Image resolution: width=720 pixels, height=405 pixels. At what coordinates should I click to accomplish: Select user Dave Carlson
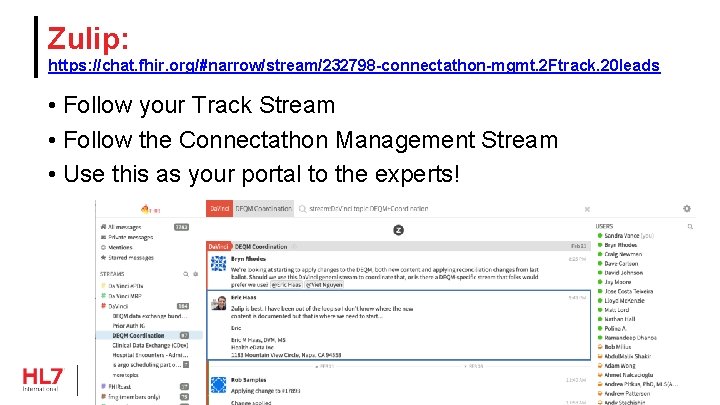click(x=621, y=264)
